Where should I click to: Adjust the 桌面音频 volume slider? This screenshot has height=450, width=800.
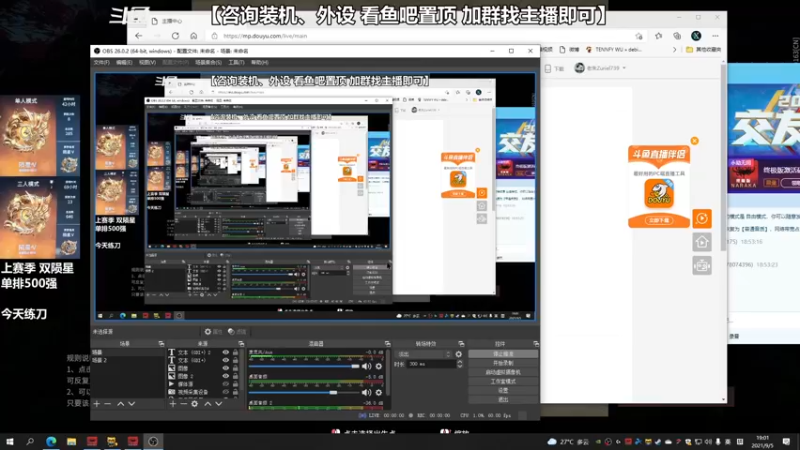pos(304,392)
